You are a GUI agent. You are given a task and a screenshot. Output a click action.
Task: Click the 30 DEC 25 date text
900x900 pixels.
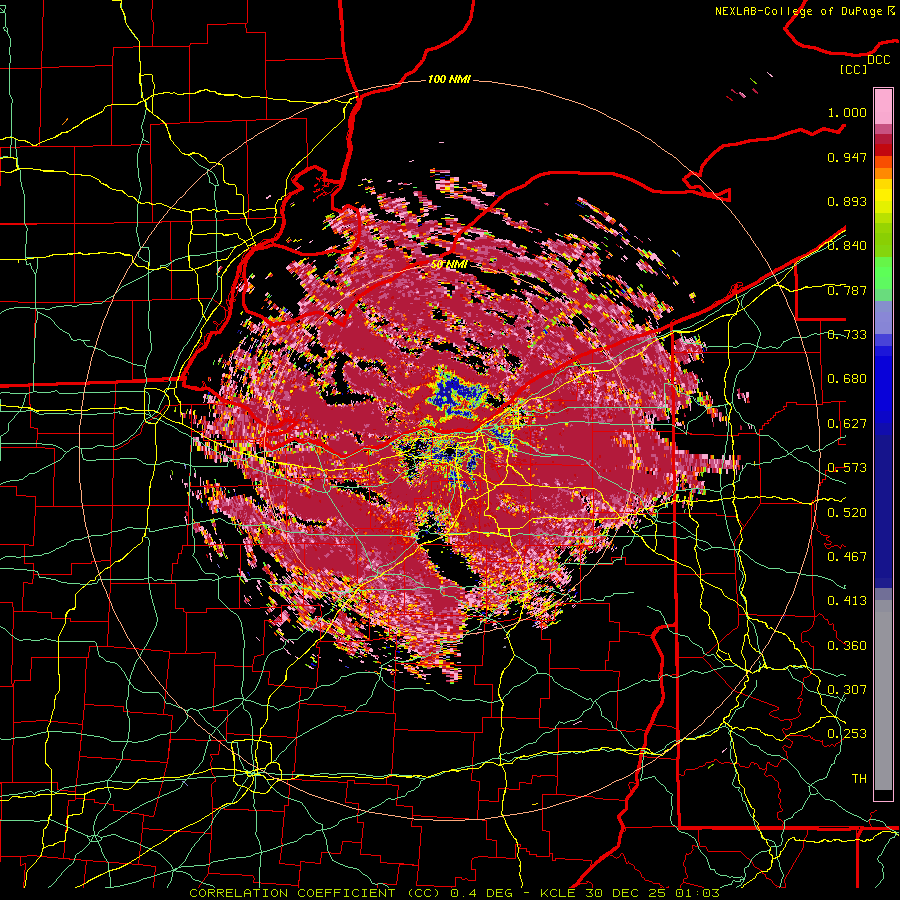(624, 893)
